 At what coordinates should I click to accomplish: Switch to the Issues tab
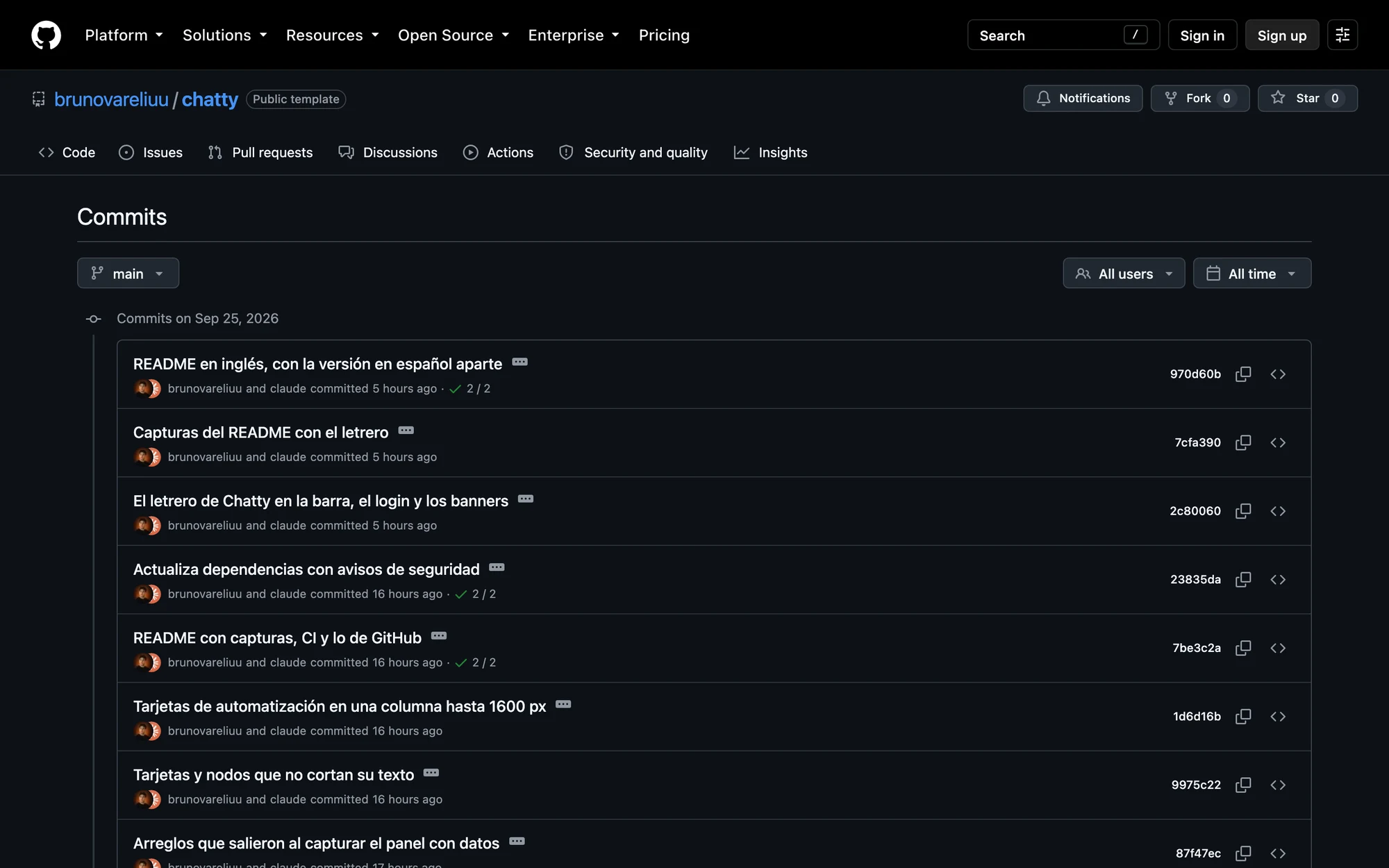coord(151,153)
